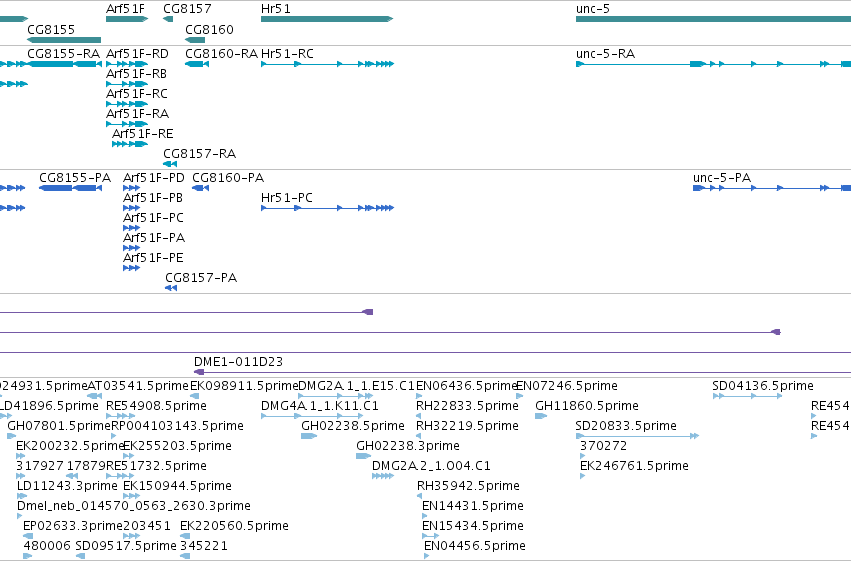Click the CG8157-RA transcript label
Viewport: 851px width, 561px height.
[200, 154]
